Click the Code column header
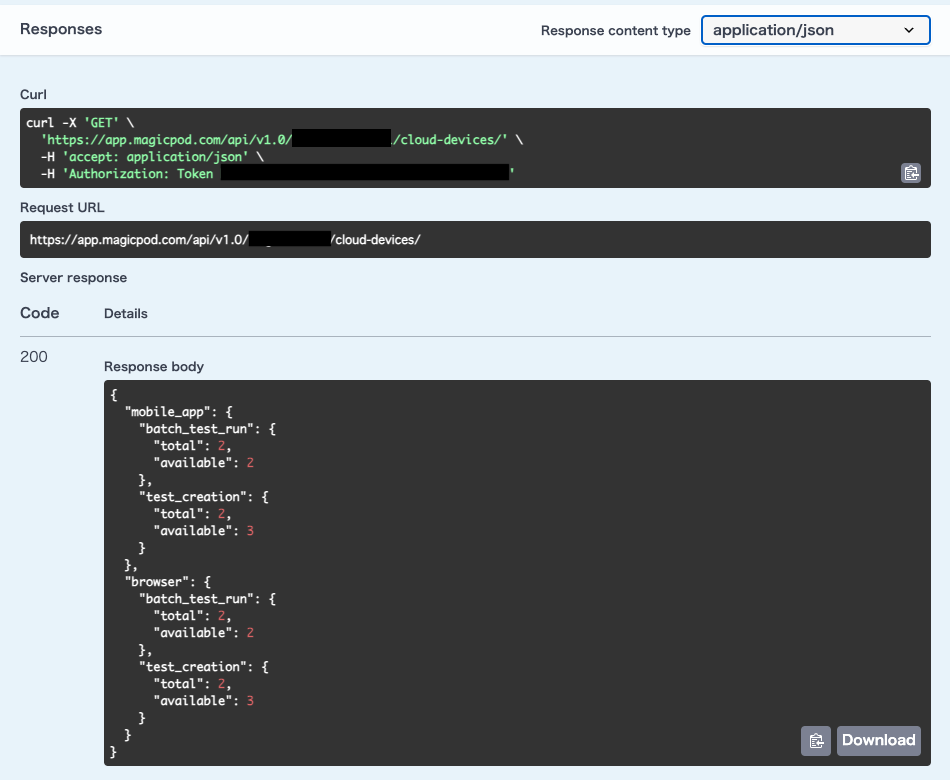Viewport: 950px width, 780px height. tap(39, 313)
